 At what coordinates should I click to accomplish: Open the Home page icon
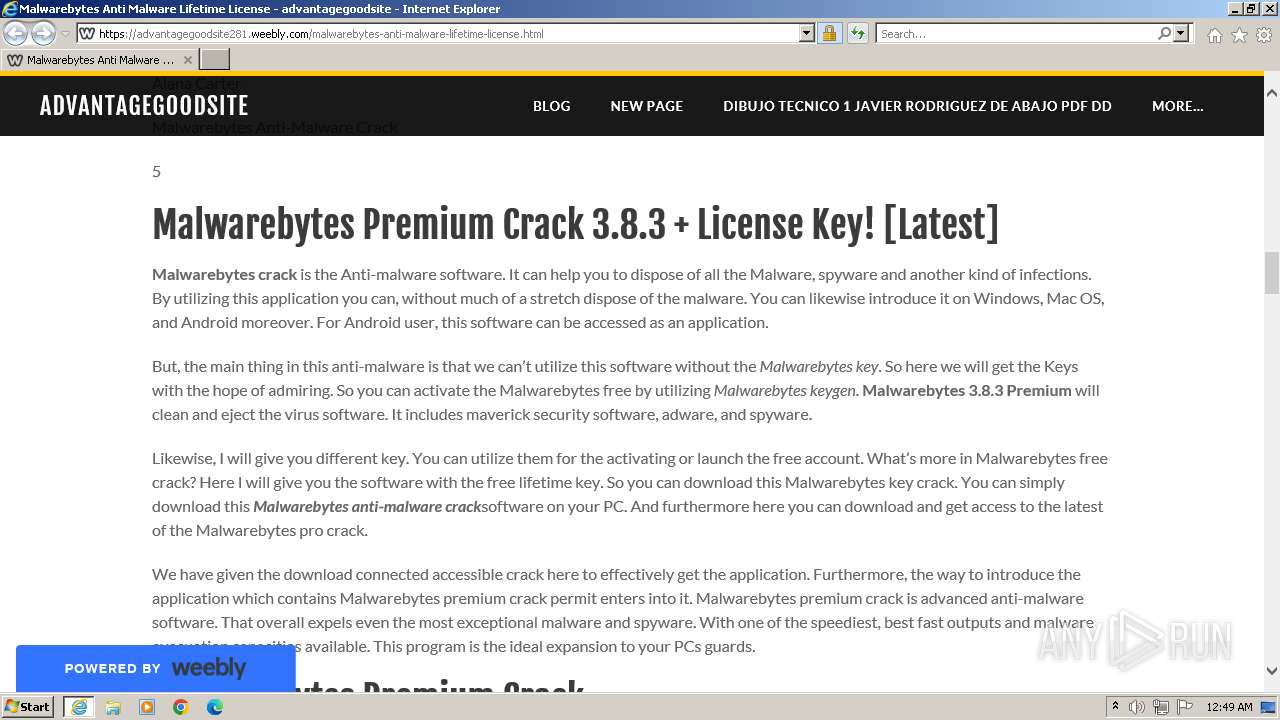point(1214,35)
